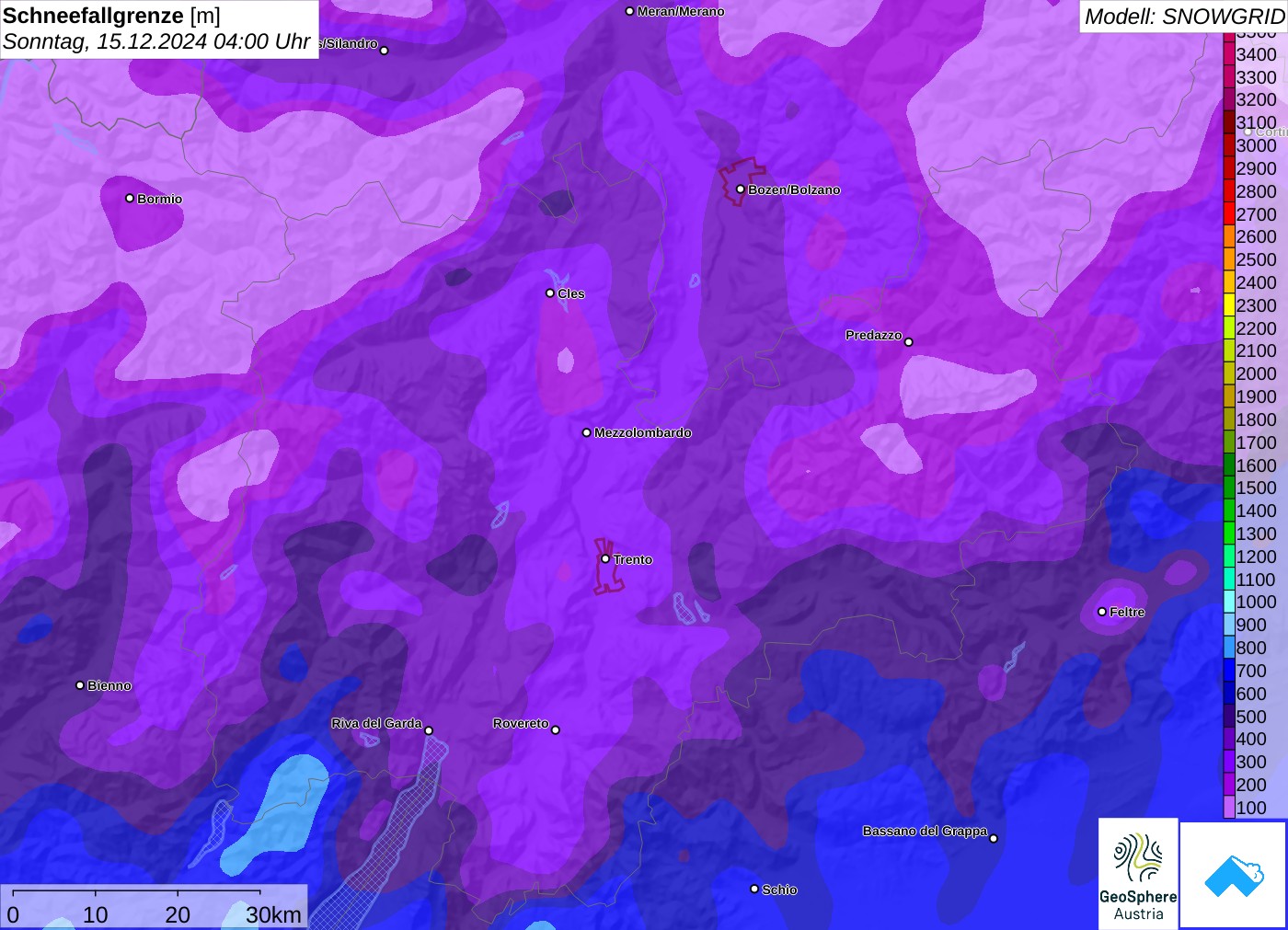Image resolution: width=1288 pixels, height=930 pixels.
Task: Click the 1500 m legend color swatch
Action: (1229, 488)
